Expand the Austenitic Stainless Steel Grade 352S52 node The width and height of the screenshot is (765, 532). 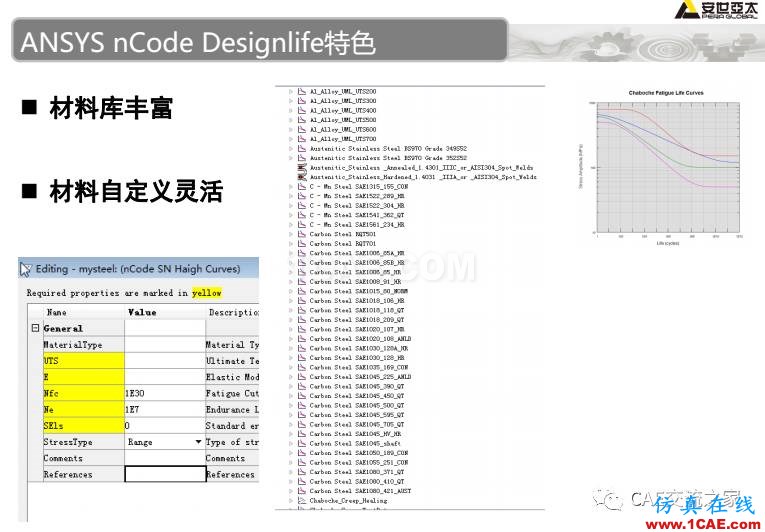tap(291, 158)
